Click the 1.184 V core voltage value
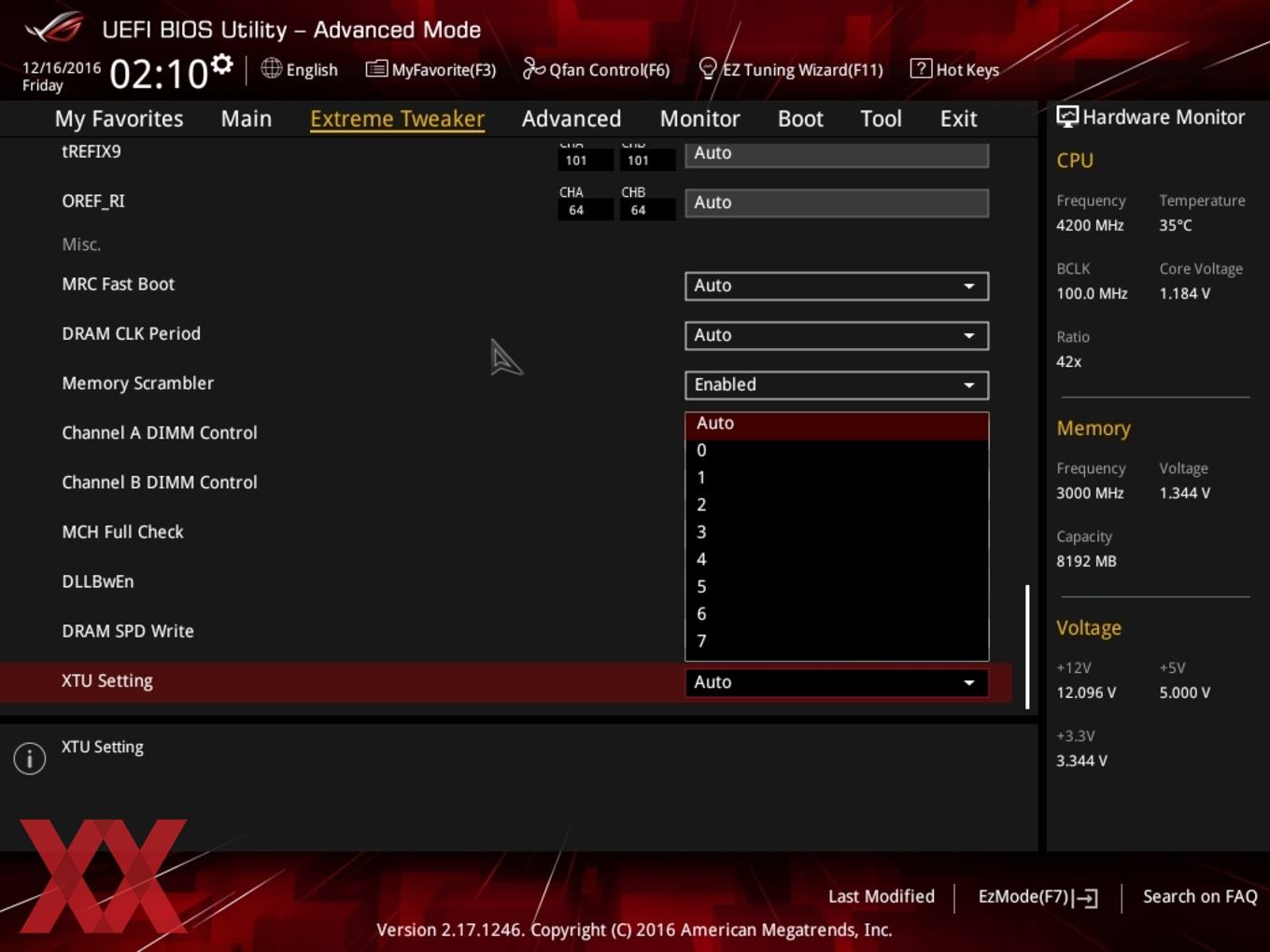The width and height of the screenshot is (1270, 952). pyautogui.click(x=1185, y=294)
